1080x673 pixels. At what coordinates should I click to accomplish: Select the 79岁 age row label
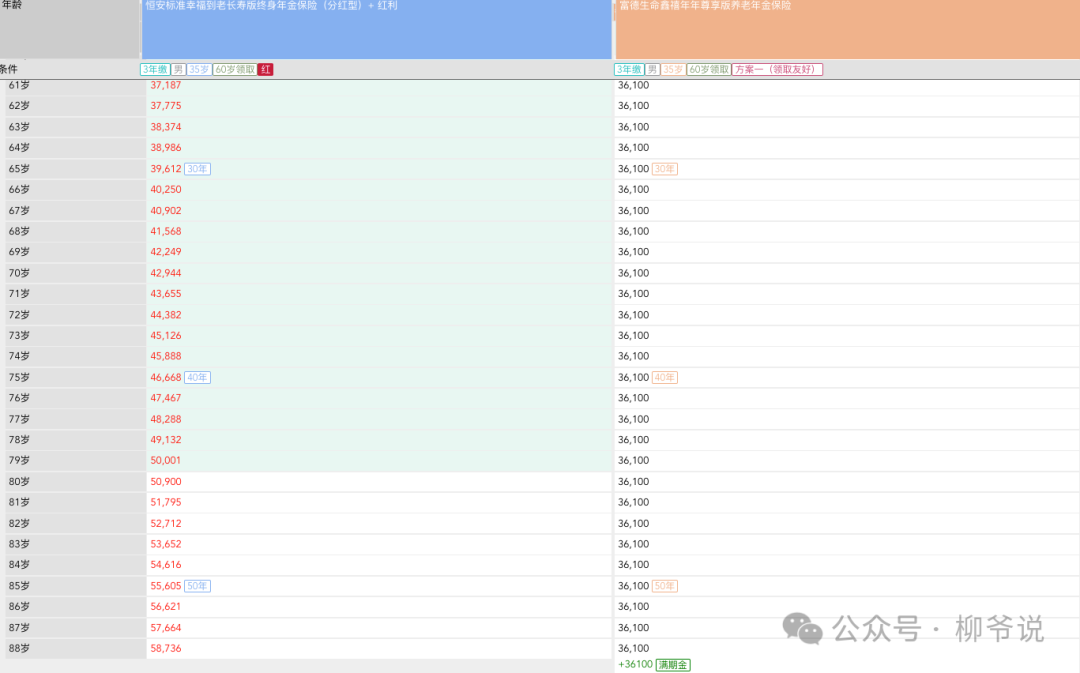pyautogui.click(x=19, y=460)
